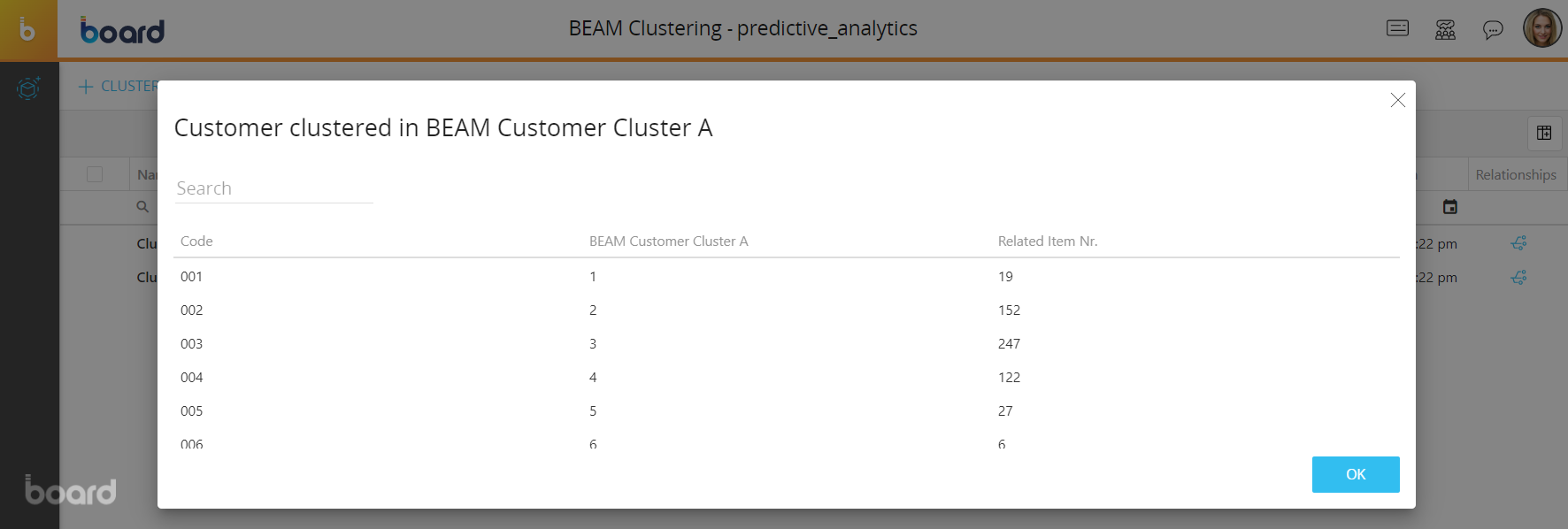This screenshot has width=1568, height=529.
Task: Click the Relationships column header
Action: tap(1515, 175)
